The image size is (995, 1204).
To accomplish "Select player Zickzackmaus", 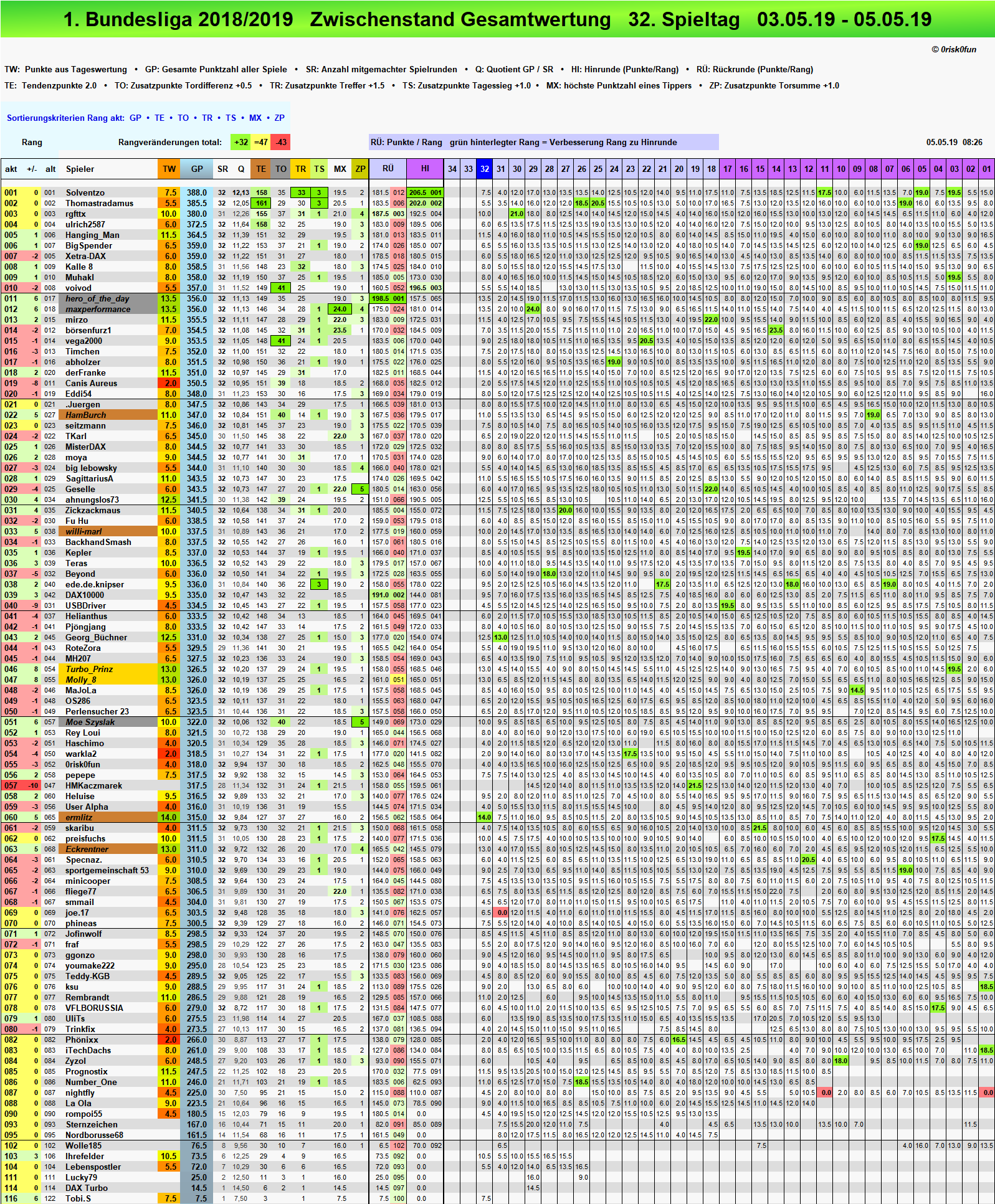I will 93,510.
